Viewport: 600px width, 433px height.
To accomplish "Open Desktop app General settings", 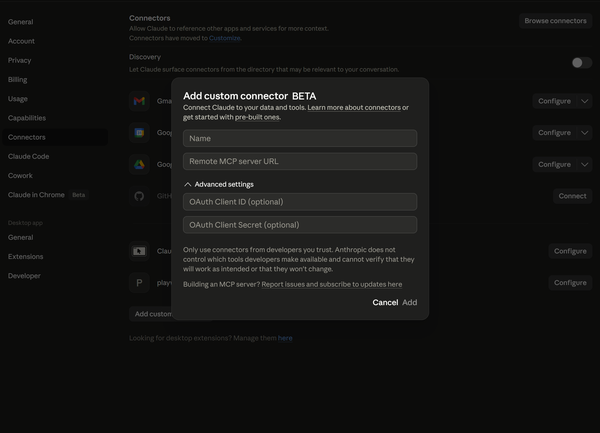I will (x=21, y=237).
